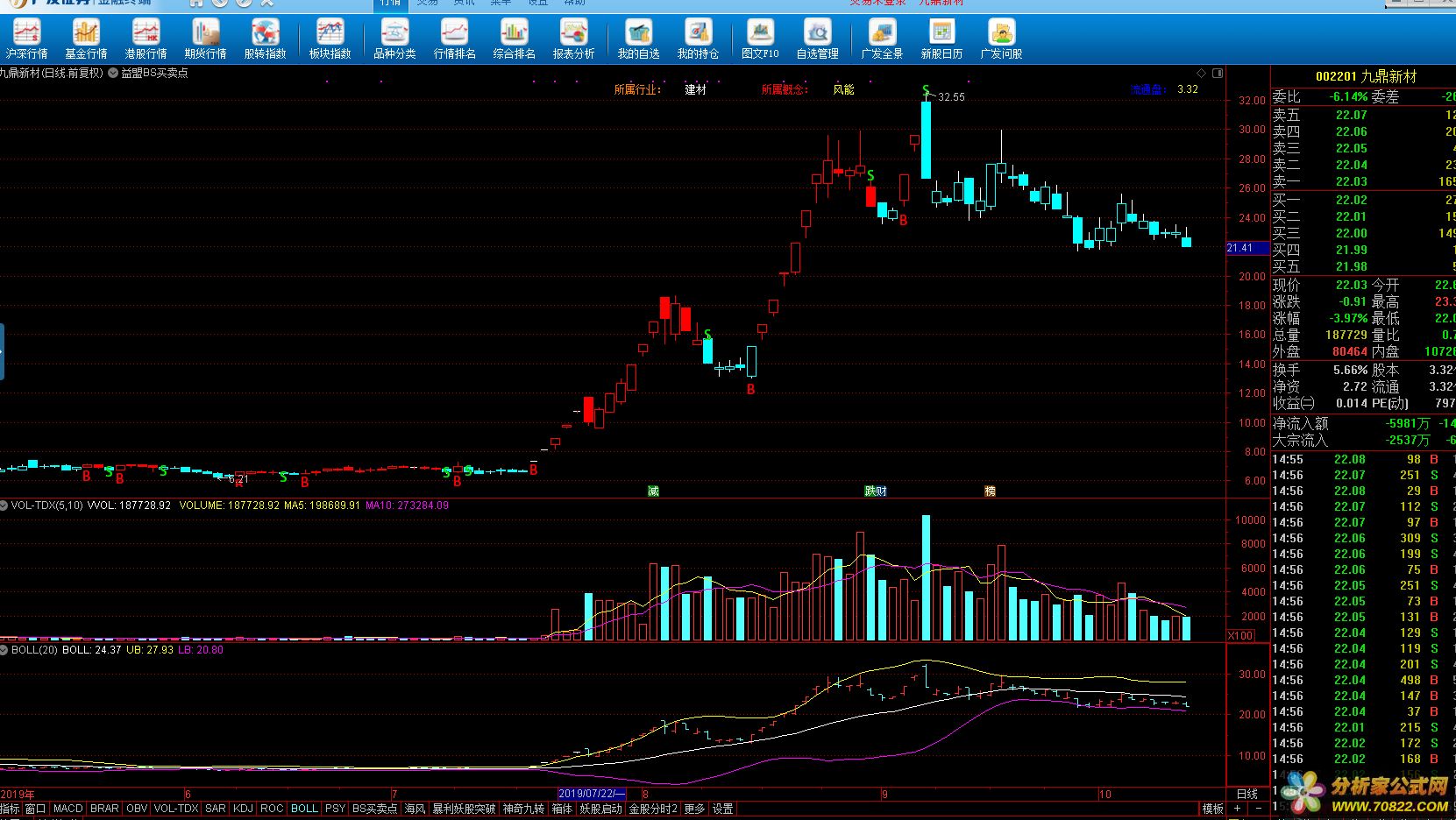Select BS买卖点 indicator tab

[x=374, y=809]
